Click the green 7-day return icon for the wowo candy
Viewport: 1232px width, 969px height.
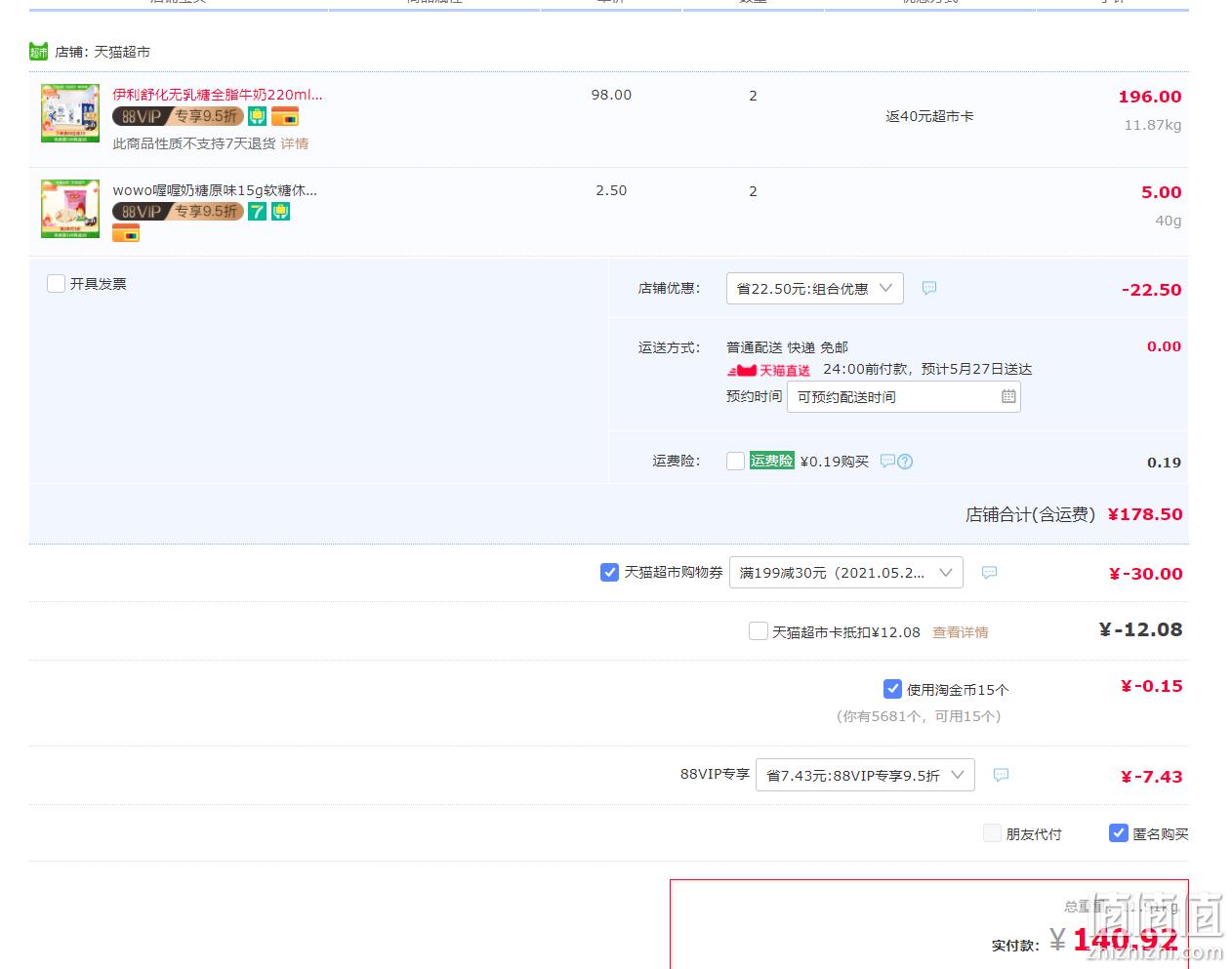coord(257,212)
